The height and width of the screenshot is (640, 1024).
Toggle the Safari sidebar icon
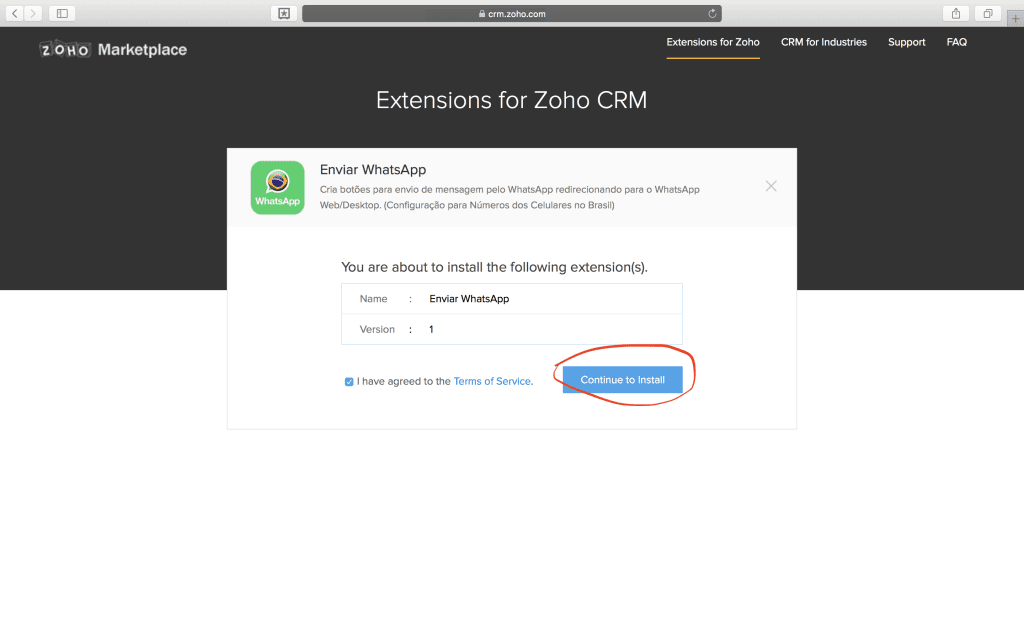pos(62,13)
